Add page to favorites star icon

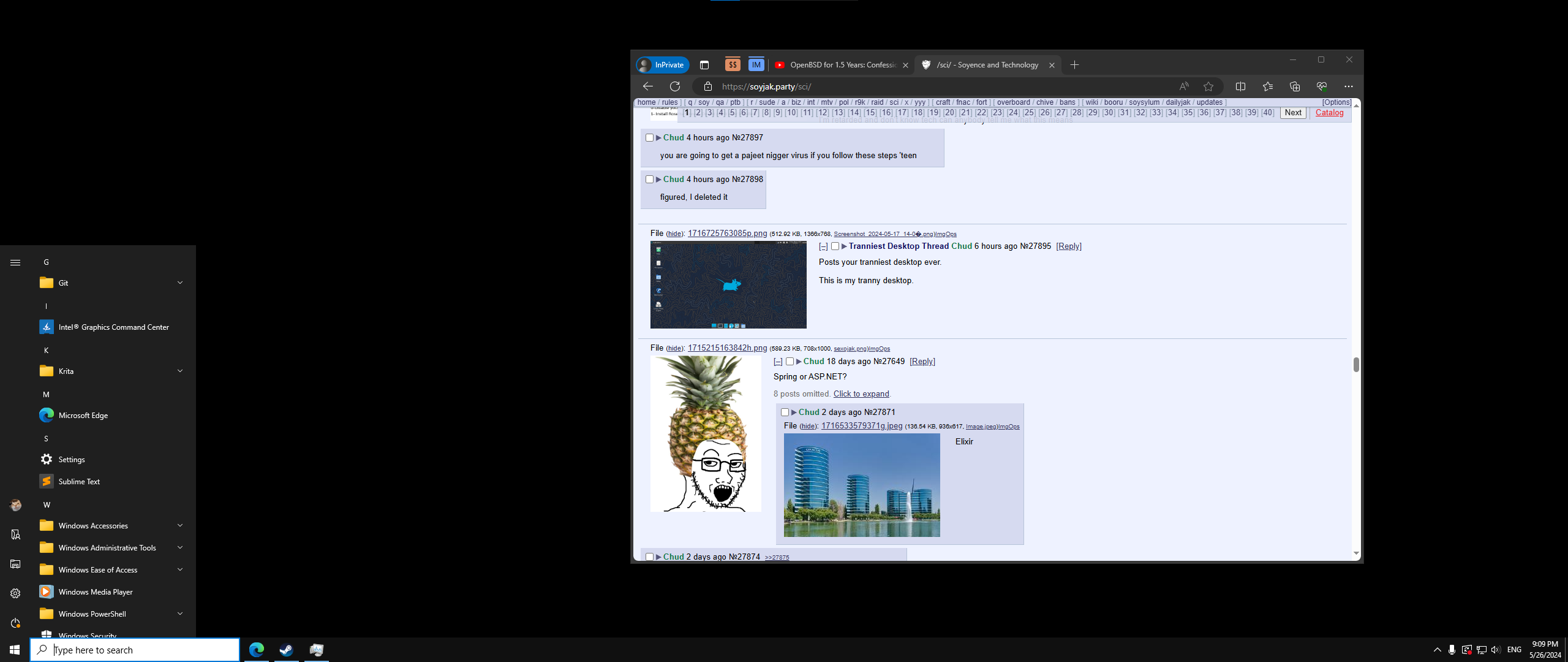(x=1208, y=86)
